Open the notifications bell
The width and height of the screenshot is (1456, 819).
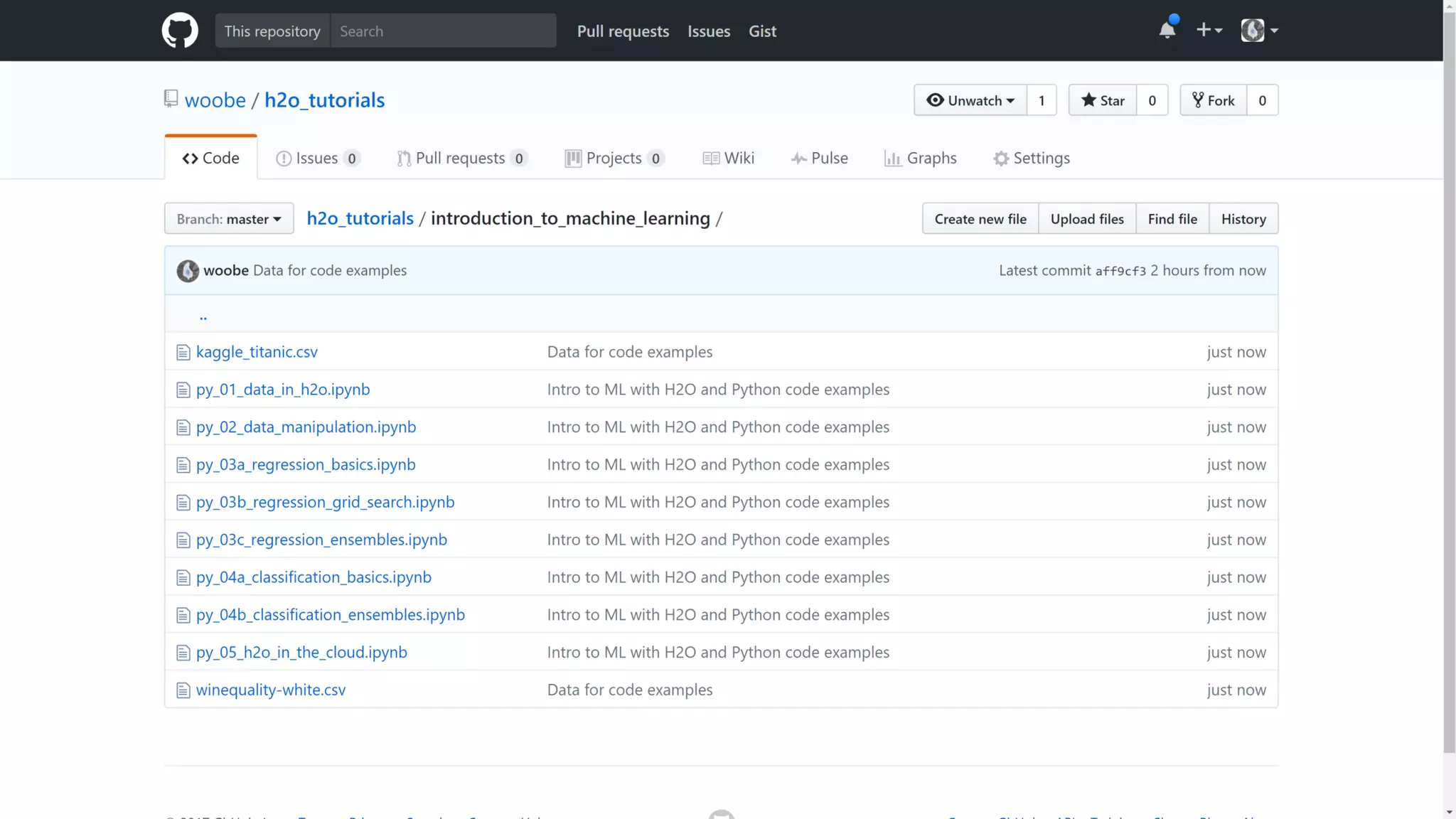[1167, 30]
